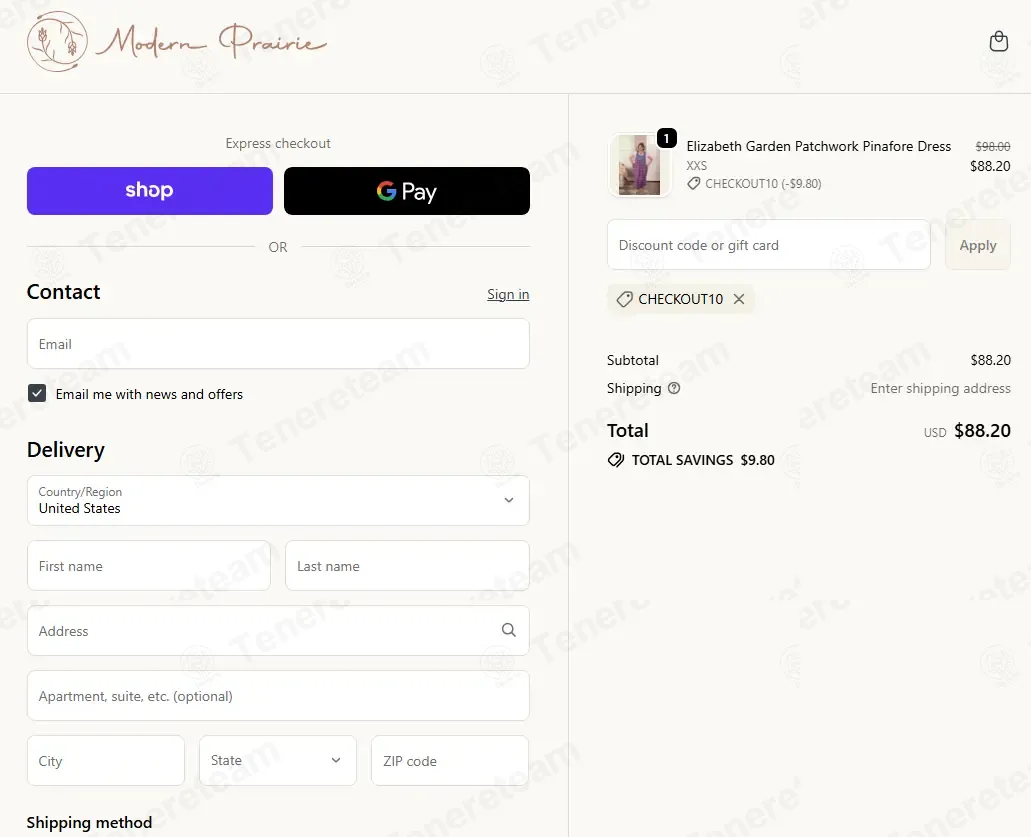Uncheck Email me with news and offers
The width and height of the screenshot is (1031, 837).
37,393
